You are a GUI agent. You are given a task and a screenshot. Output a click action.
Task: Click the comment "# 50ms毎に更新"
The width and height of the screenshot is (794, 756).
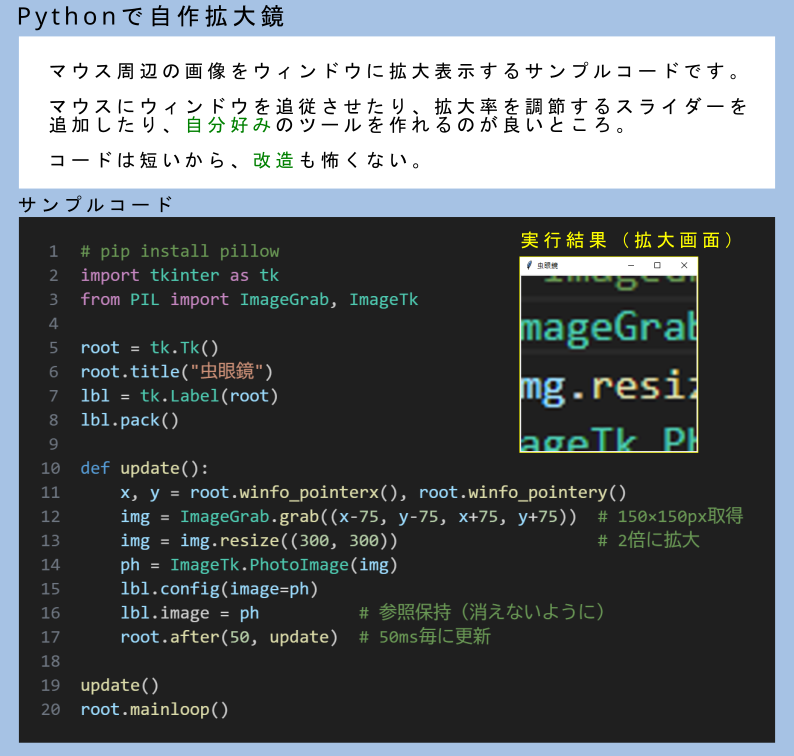[425, 637]
